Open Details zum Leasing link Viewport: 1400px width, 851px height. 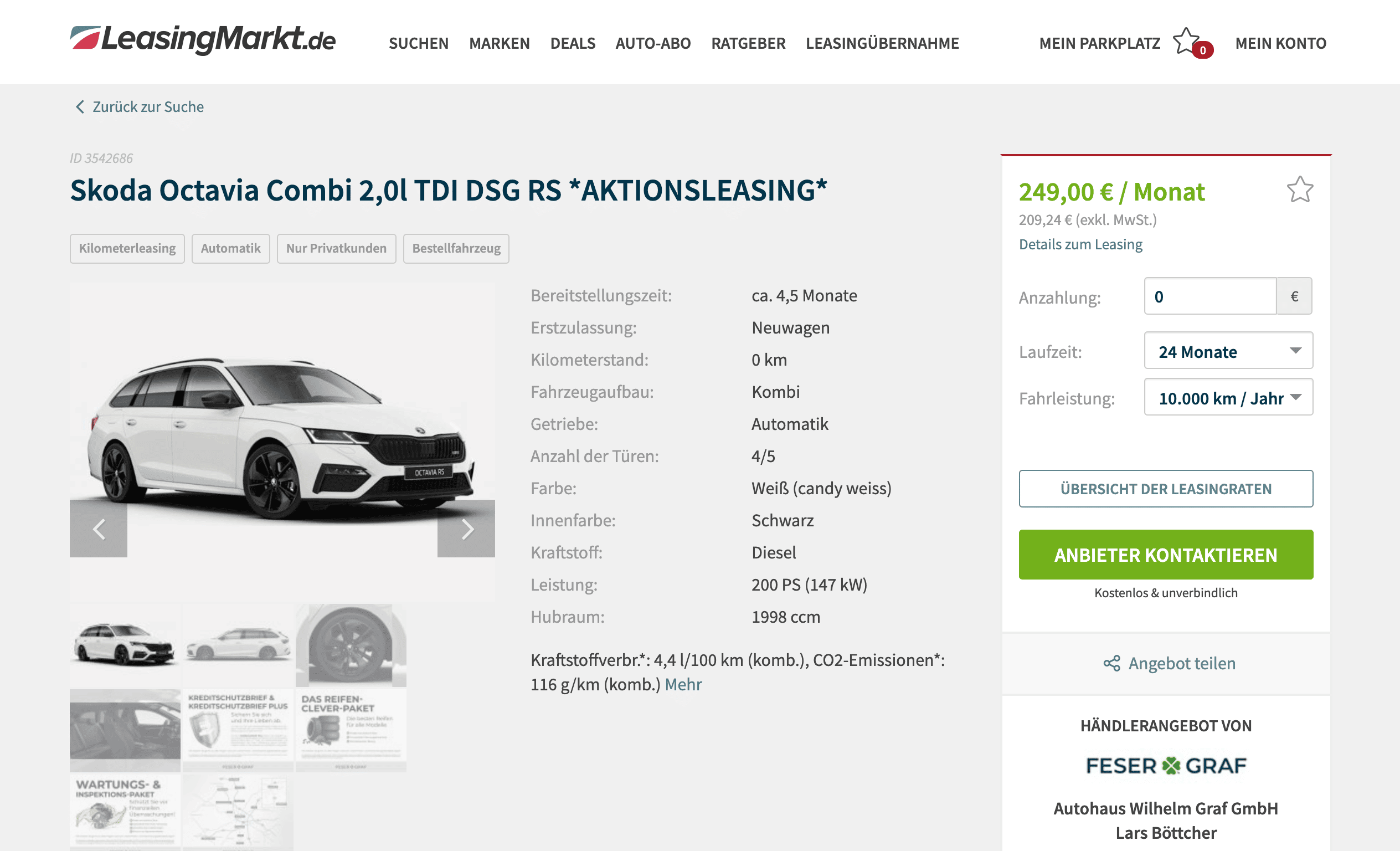coord(1080,244)
